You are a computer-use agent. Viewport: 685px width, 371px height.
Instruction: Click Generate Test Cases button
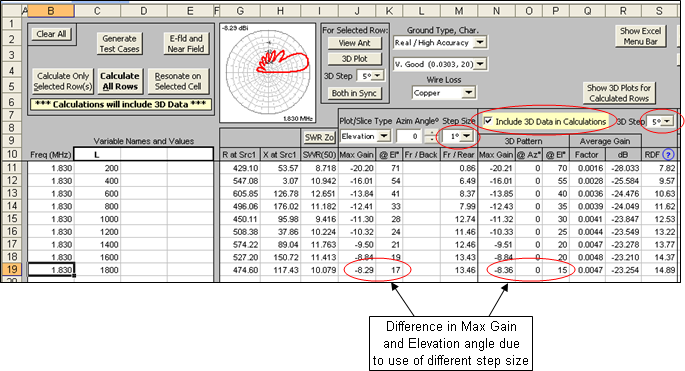tap(119, 44)
